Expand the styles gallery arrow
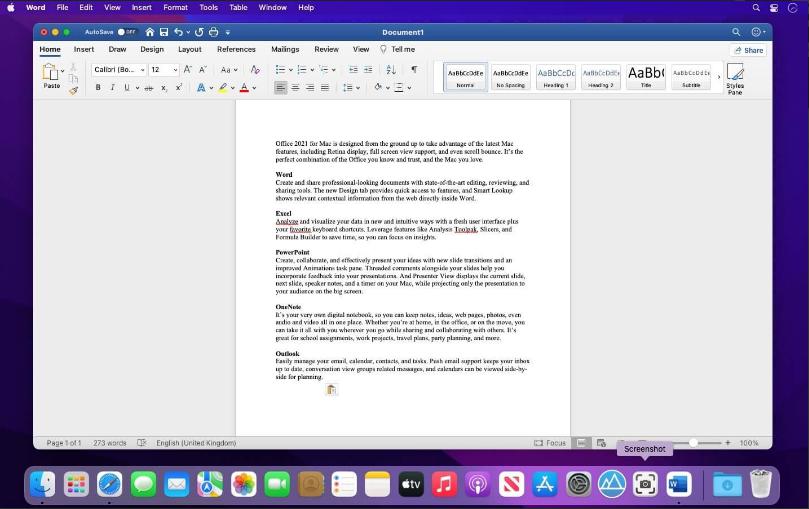This screenshot has height=509, width=809. pyautogui.click(x=718, y=77)
